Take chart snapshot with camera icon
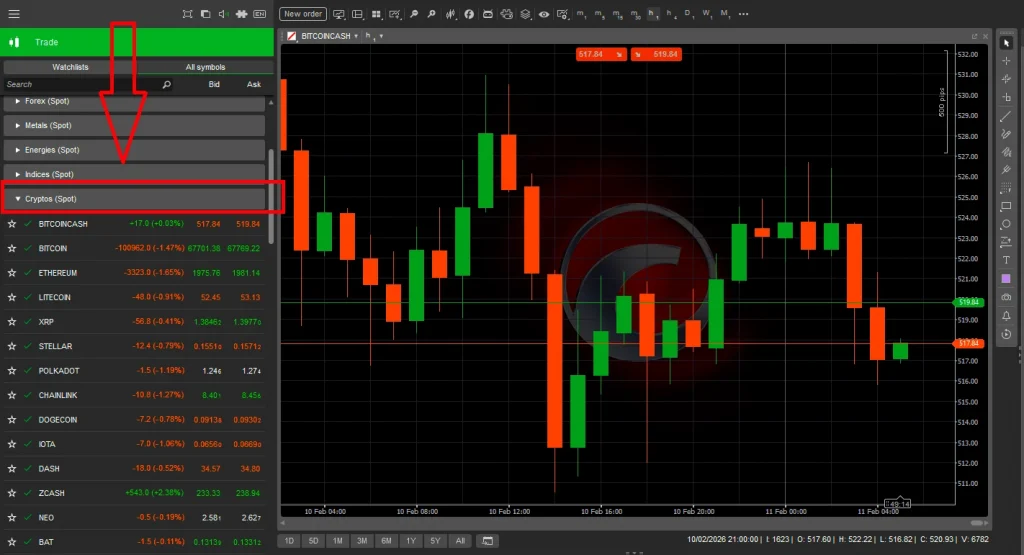 click(x=1006, y=297)
